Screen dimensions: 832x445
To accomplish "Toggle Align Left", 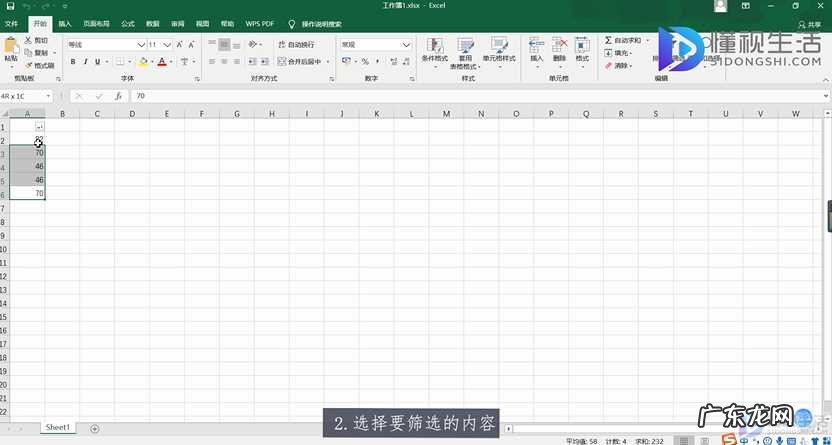I will click(212, 62).
